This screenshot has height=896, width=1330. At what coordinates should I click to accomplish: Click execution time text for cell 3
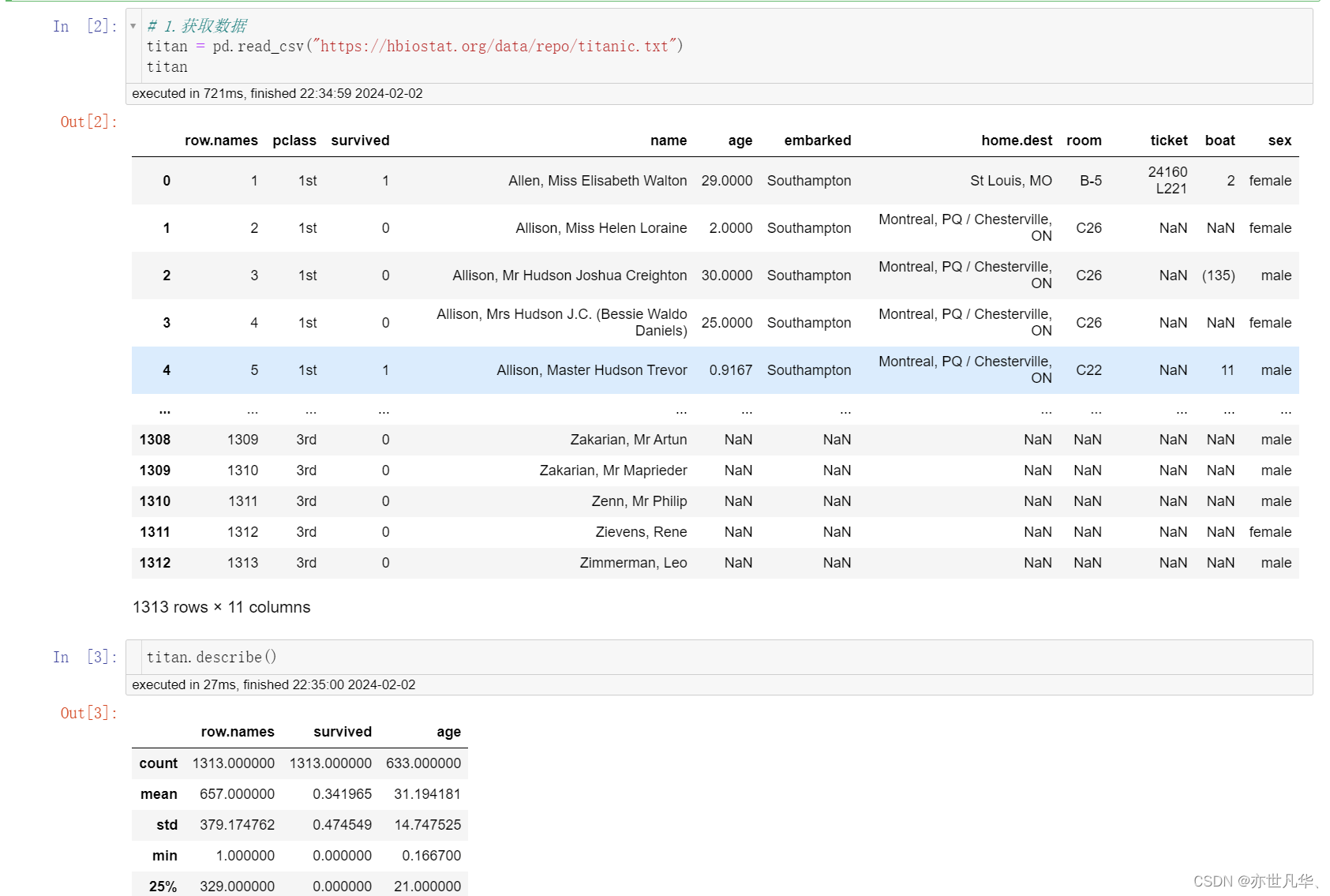pyautogui.click(x=274, y=684)
